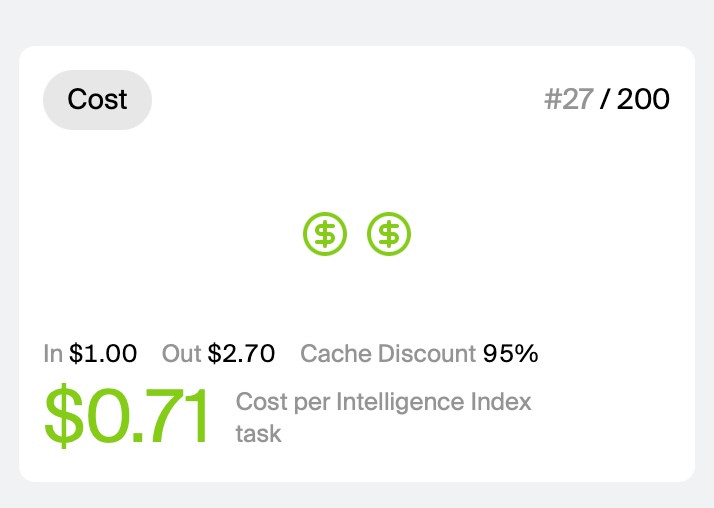Click the word task under the description
Viewport: 714px width, 508px height.
(x=258, y=433)
